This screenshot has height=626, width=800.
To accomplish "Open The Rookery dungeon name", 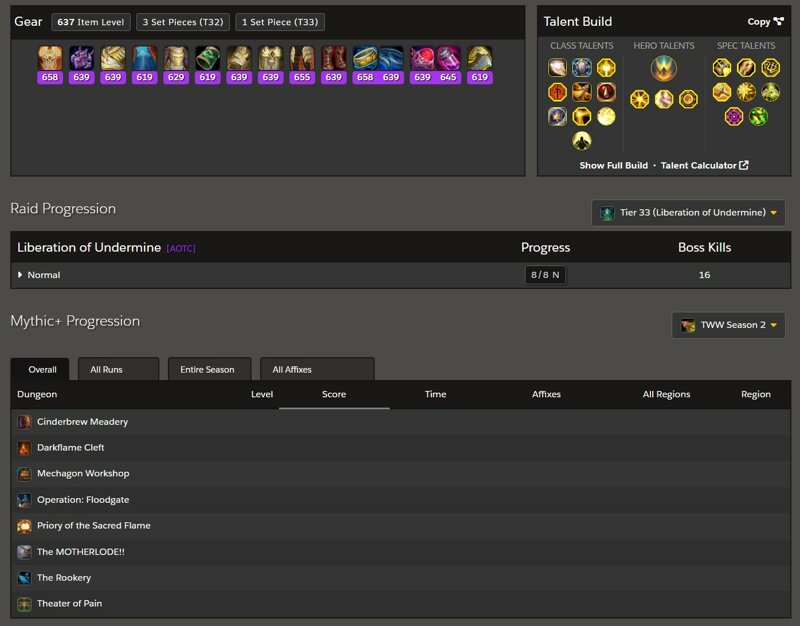I will pos(64,578).
